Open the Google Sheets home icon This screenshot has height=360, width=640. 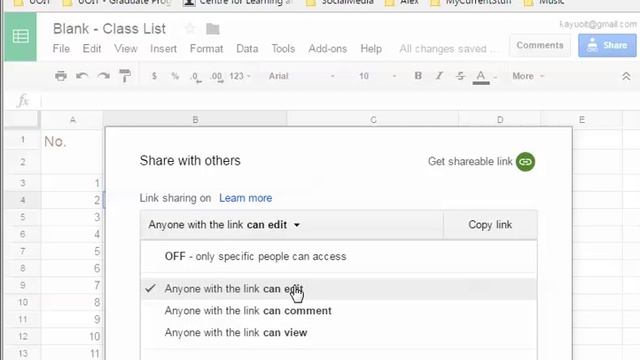[x=20, y=37]
